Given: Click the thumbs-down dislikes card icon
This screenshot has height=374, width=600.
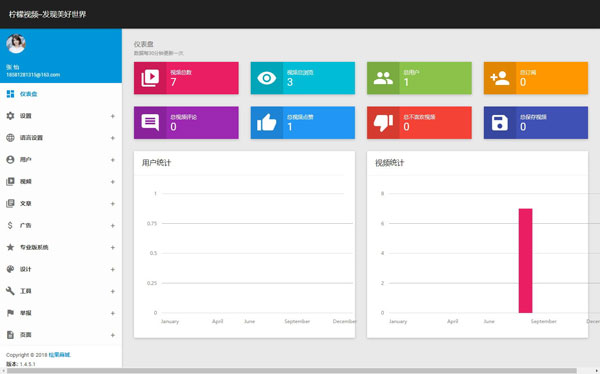Looking at the screenshot, I should (x=383, y=123).
